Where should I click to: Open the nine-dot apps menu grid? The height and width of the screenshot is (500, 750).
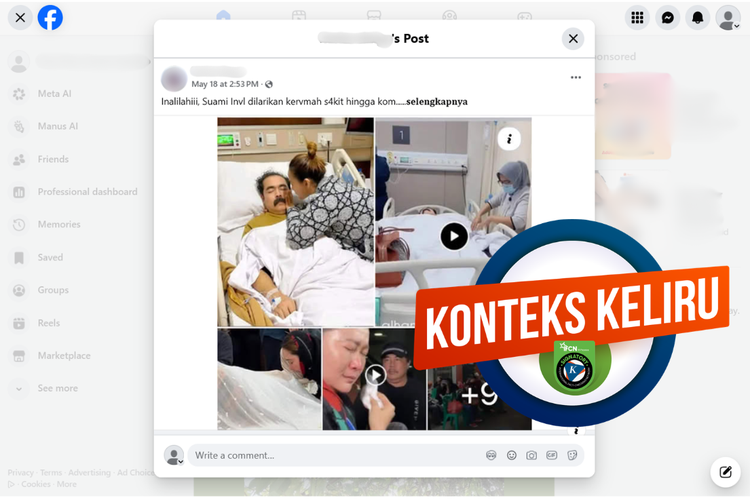point(637,18)
